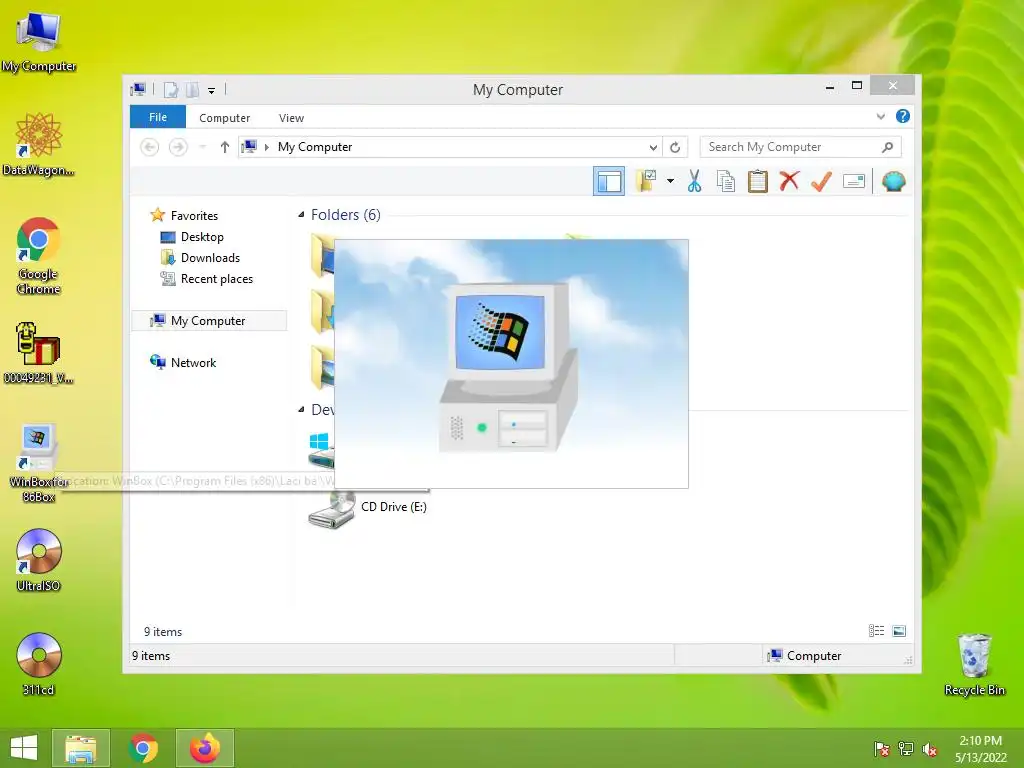1024x768 pixels.
Task: Click the Search My Computer field
Action: coord(801,147)
